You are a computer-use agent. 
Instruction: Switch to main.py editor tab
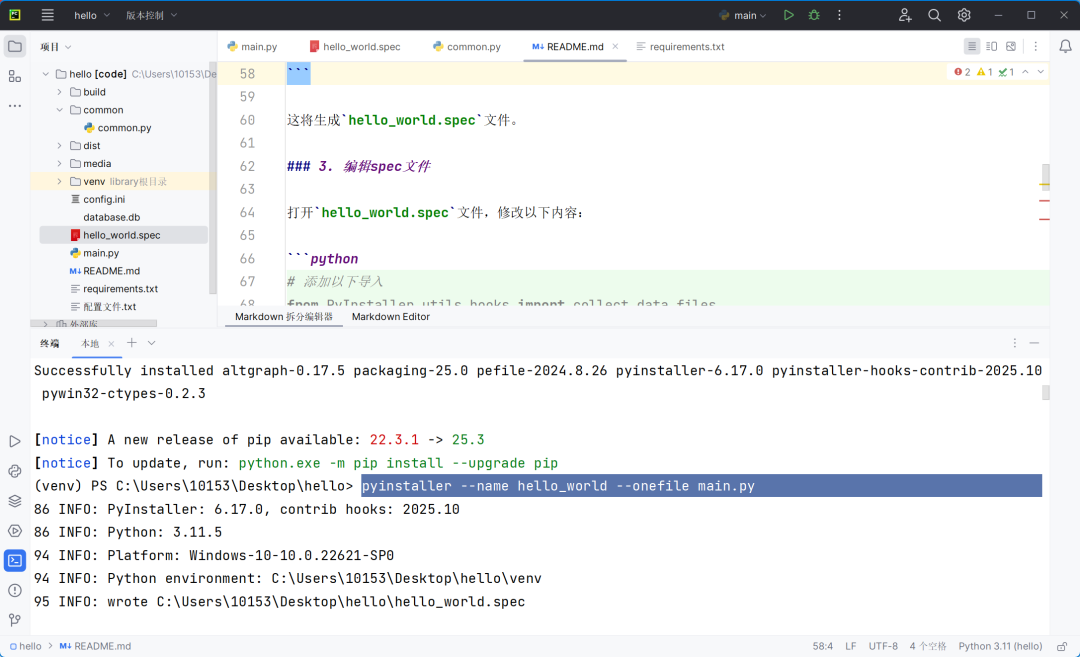[252, 47]
